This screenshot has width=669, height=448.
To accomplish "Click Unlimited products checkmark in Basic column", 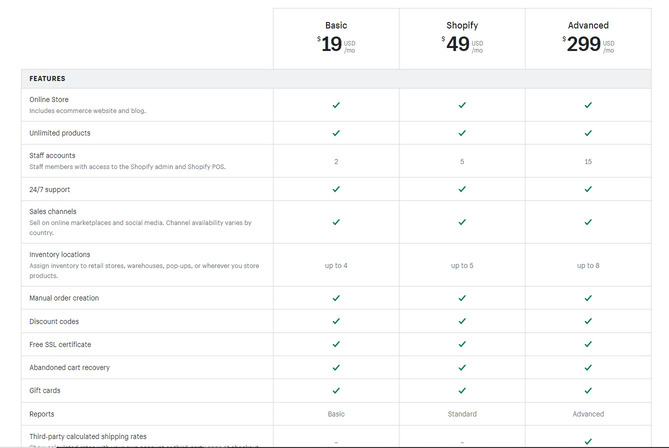I will (336, 133).
